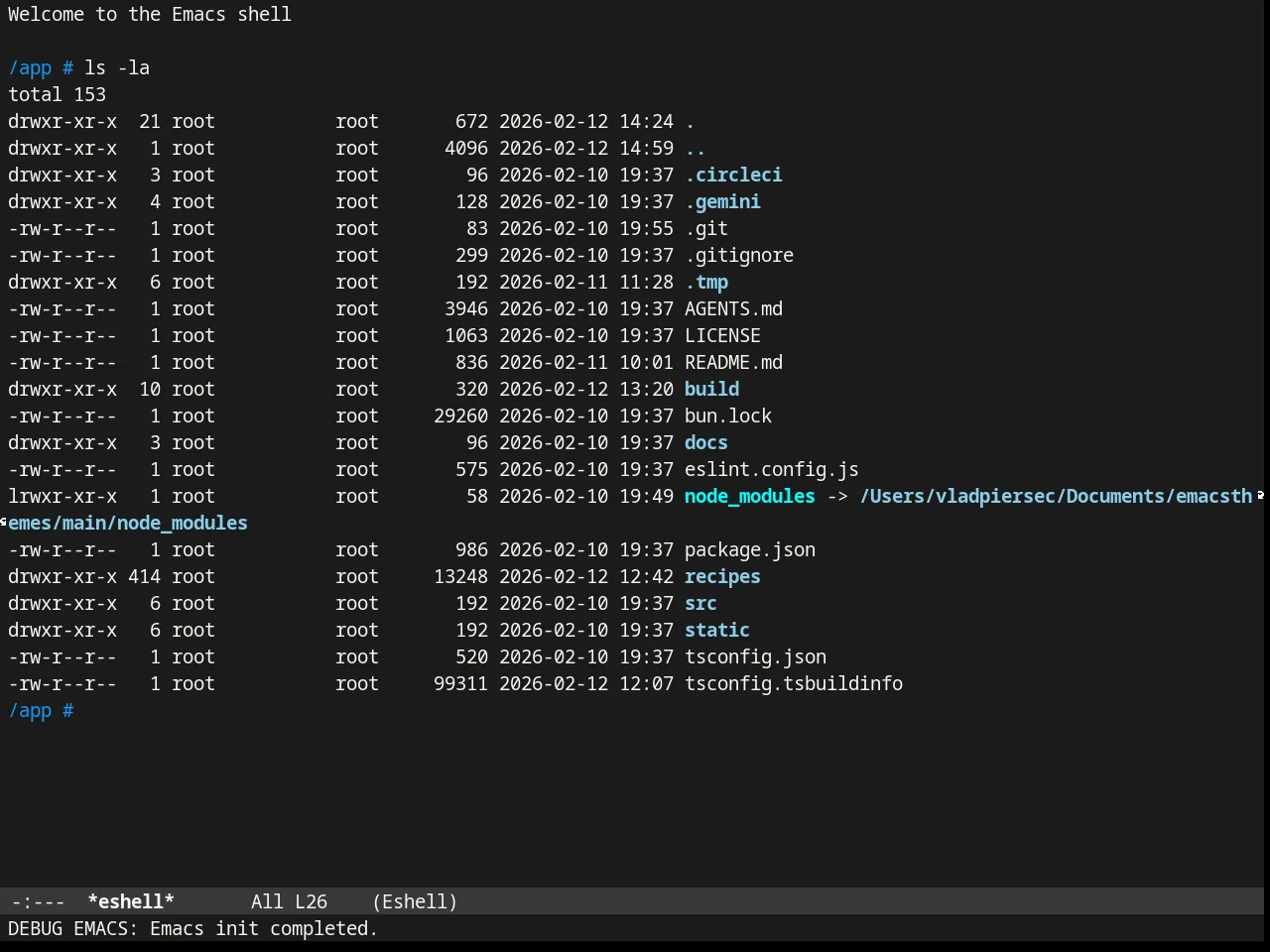Viewport: 1270px width, 952px height.
Task: Select the .tmp directory entry
Action: pos(706,282)
